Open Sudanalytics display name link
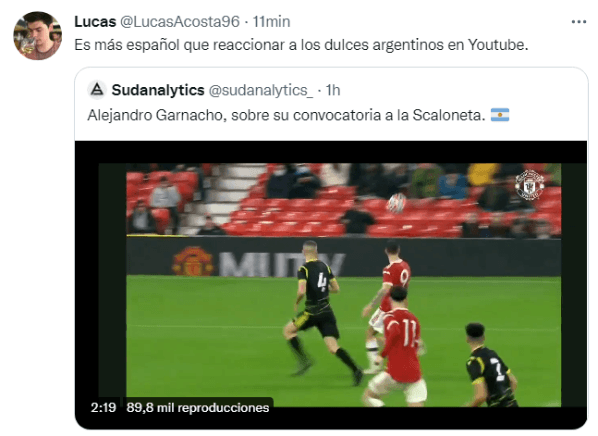Image resolution: width=598 pixels, height=436 pixels. click(x=158, y=90)
